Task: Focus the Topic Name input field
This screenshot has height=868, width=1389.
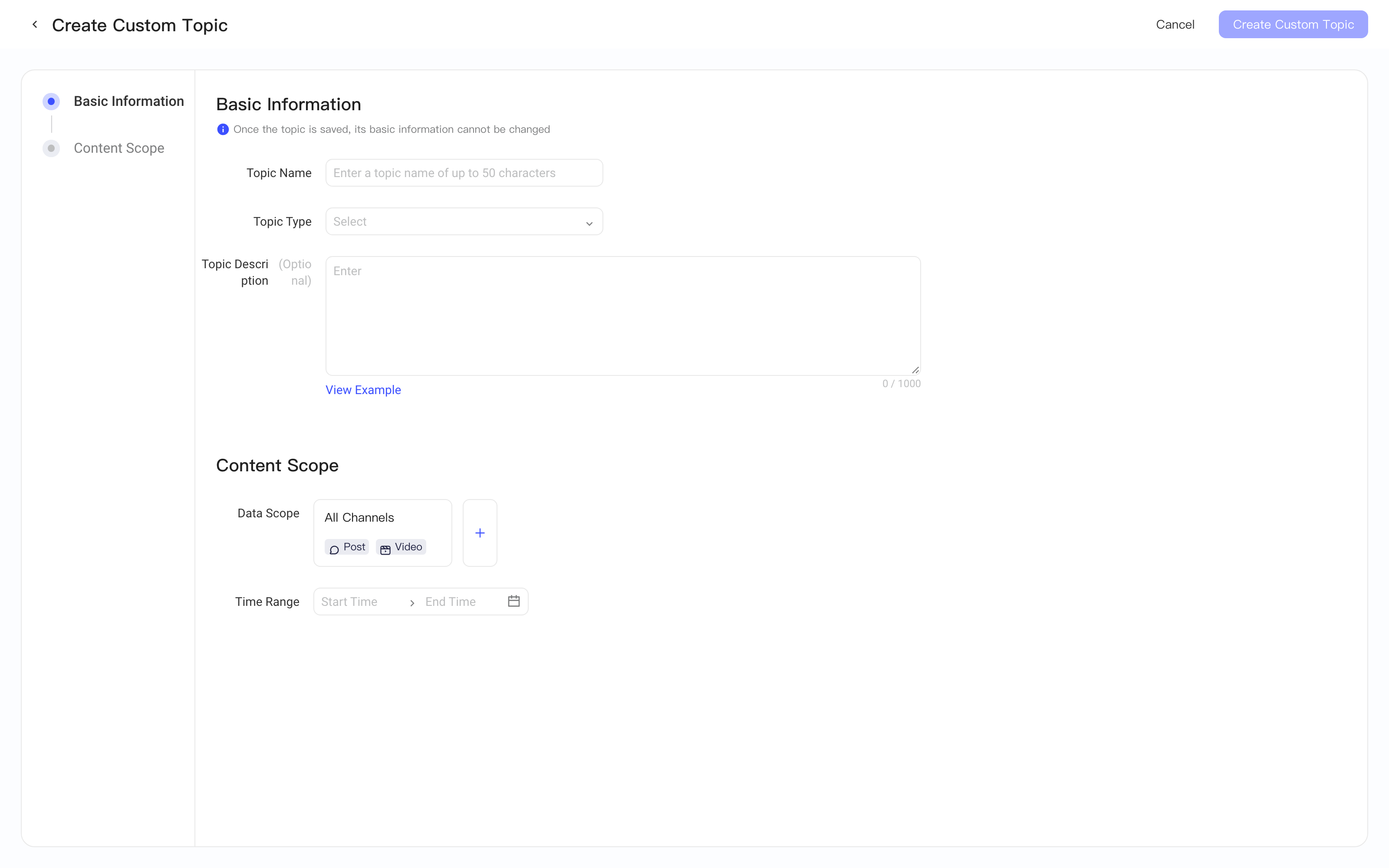Action: 464,173
